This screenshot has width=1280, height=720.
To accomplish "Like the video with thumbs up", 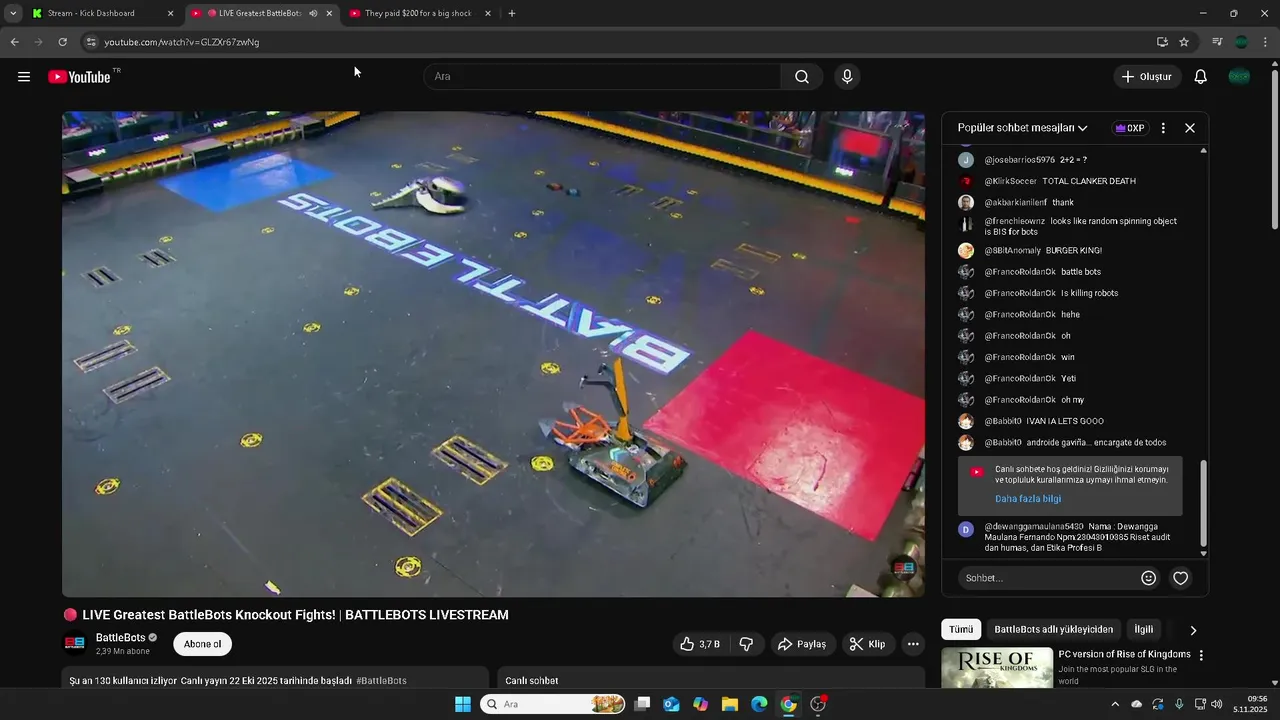I will [x=700, y=644].
